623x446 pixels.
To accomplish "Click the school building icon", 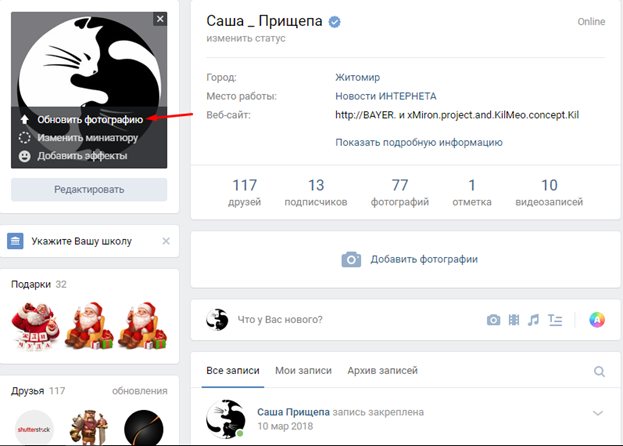I will coord(15,241).
